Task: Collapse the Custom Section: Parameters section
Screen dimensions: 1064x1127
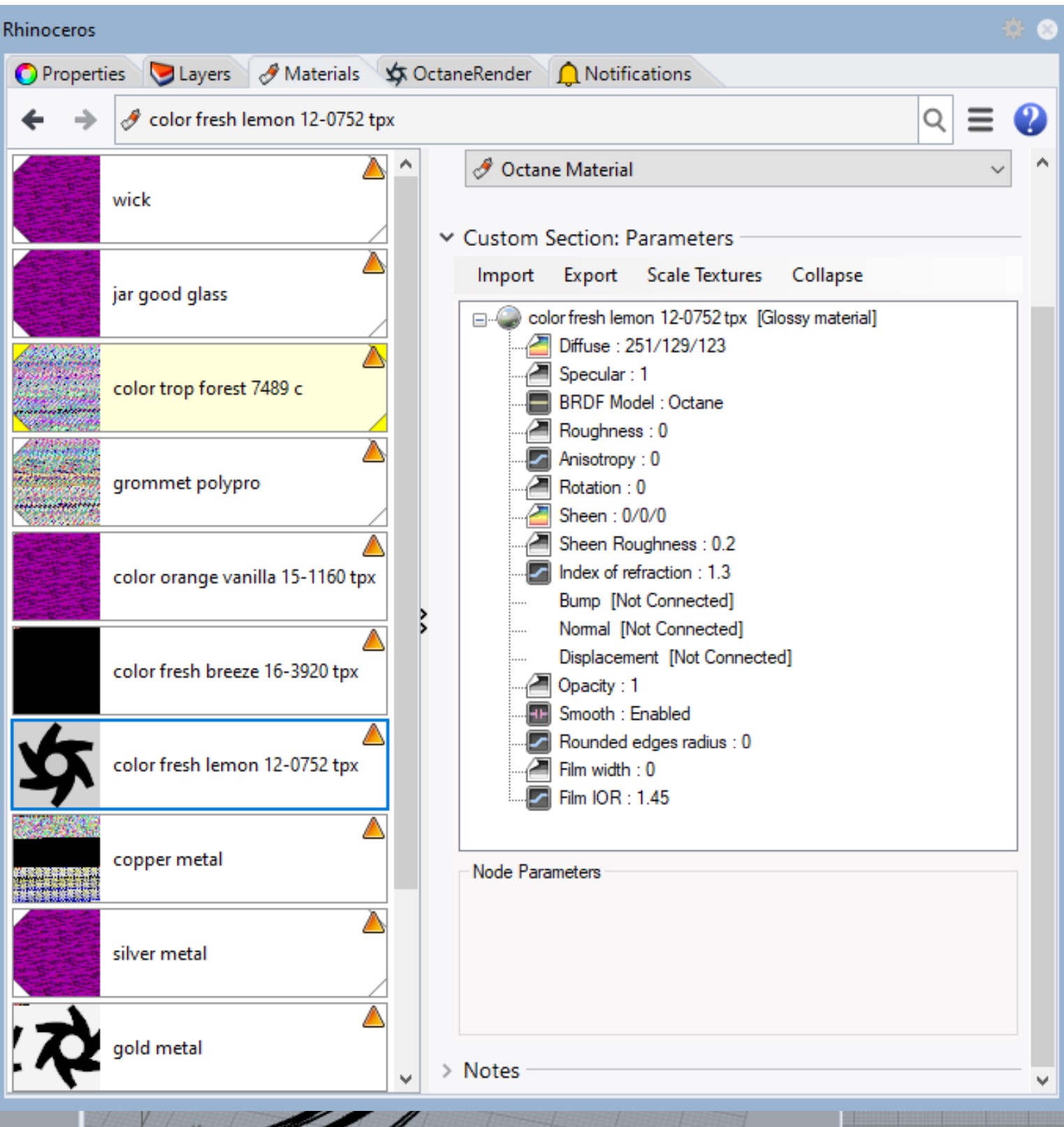Action: click(447, 238)
